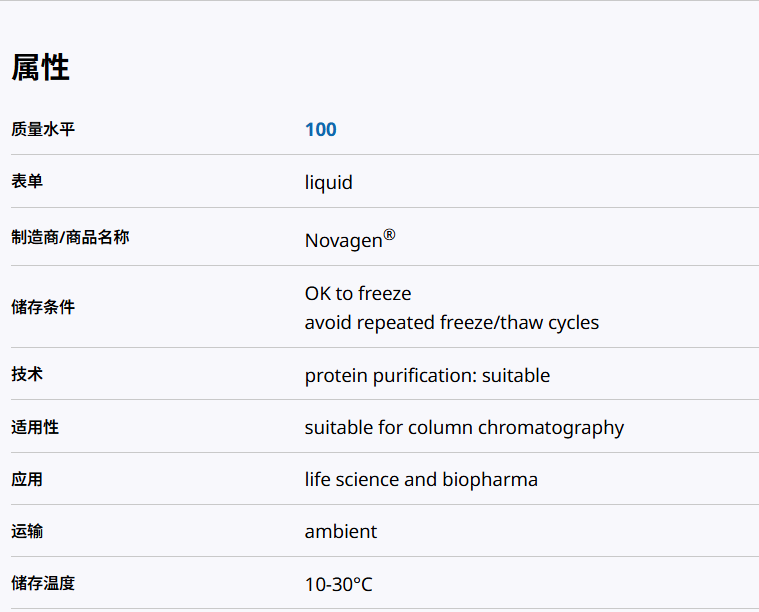
Task: Select the suitable for column chromatography text
Action: tap(464, 428)
